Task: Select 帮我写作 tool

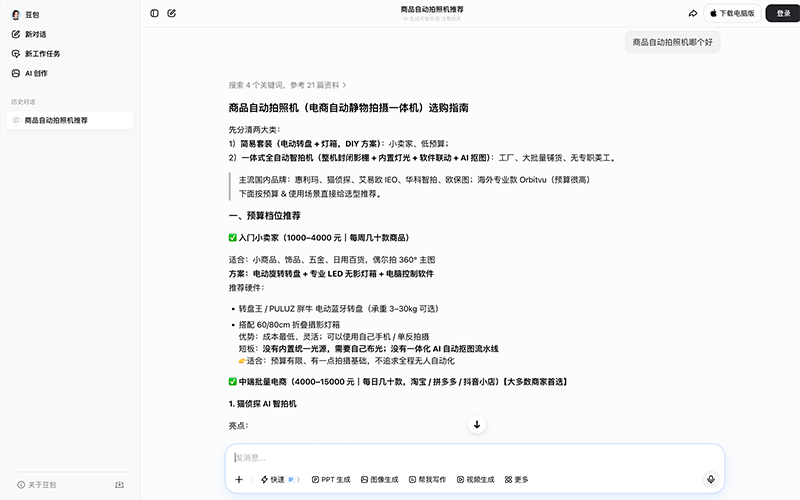Action: click(x=428, y=479)
